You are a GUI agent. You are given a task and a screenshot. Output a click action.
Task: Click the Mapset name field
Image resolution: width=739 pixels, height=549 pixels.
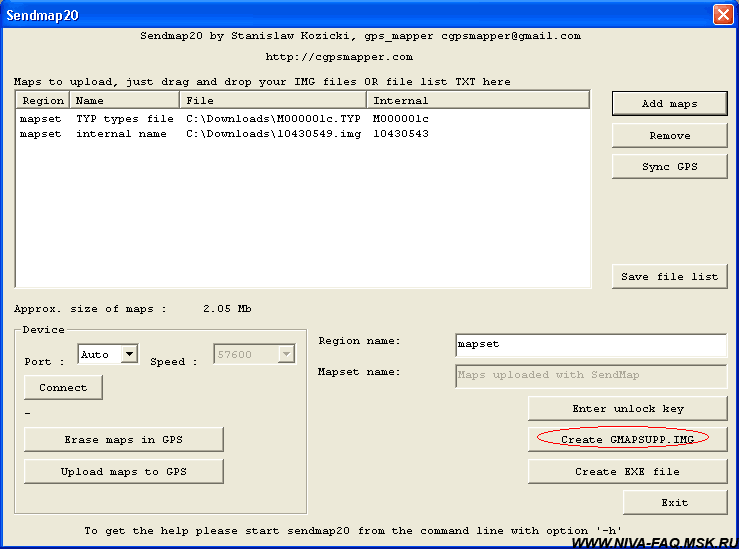pyautogui.click(x=591, y=376)
